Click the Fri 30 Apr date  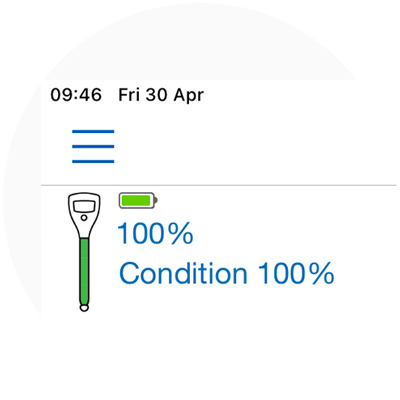[161, 95]
